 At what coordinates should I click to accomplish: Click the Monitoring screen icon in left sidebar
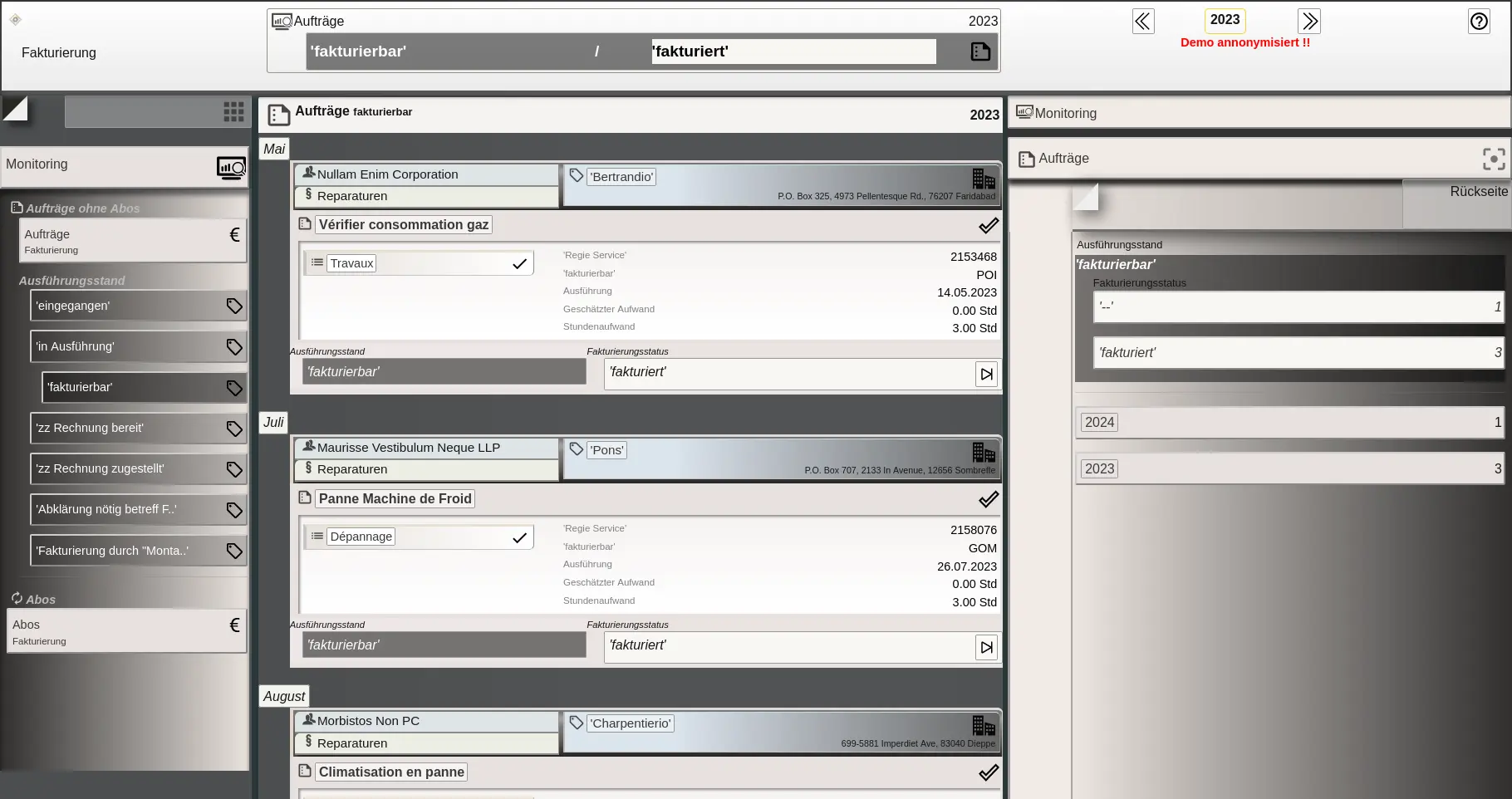click(231, 168)
